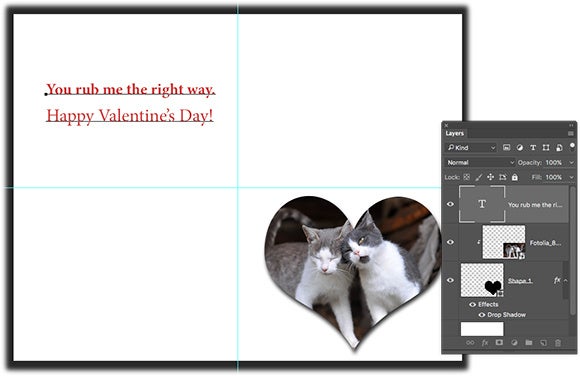Collapse Layers panel double-arrow icon
580x376 pixels.
pyautogui.click(x=571, y=125)
